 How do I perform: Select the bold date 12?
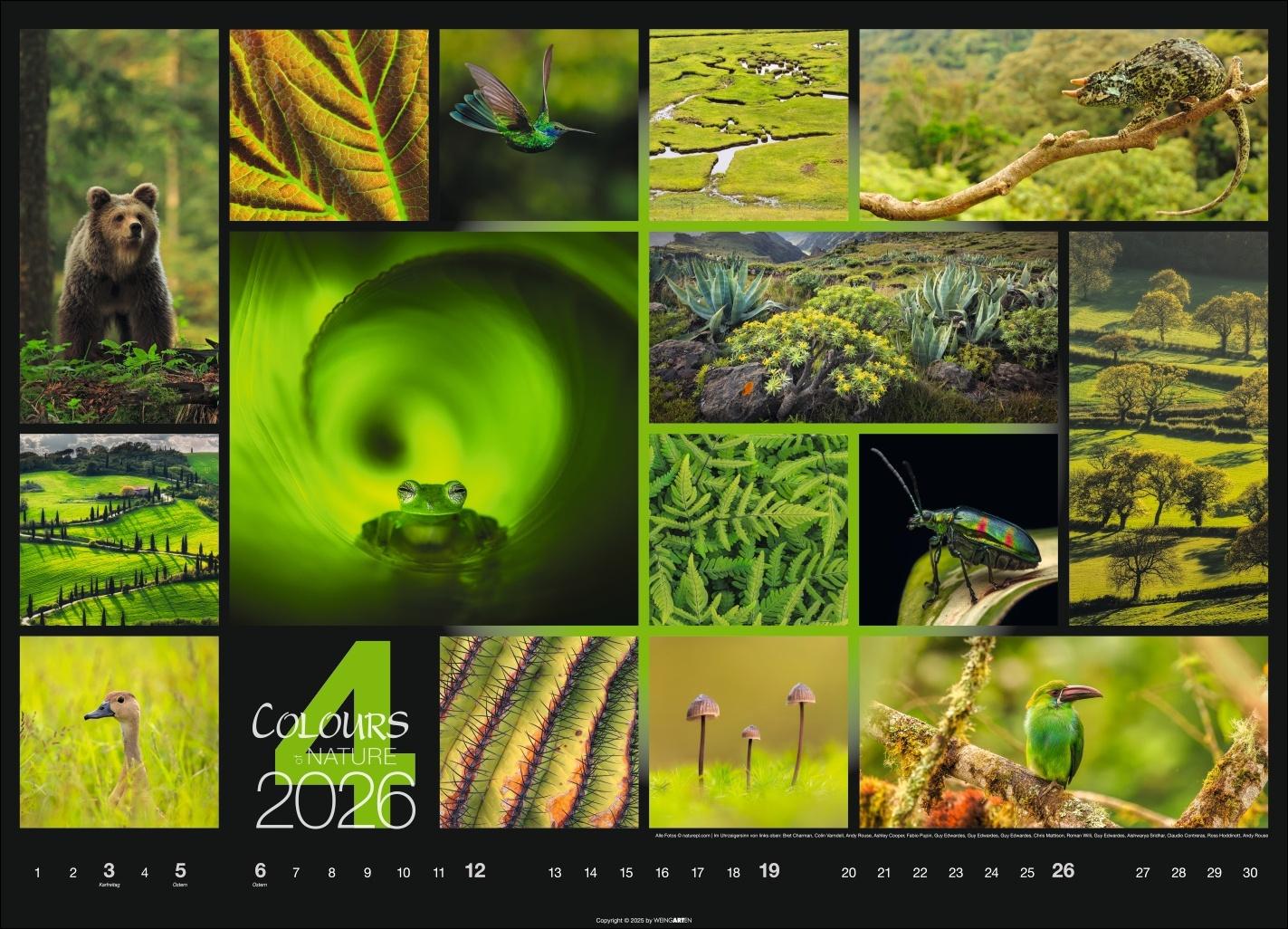[x=474, y=871]
